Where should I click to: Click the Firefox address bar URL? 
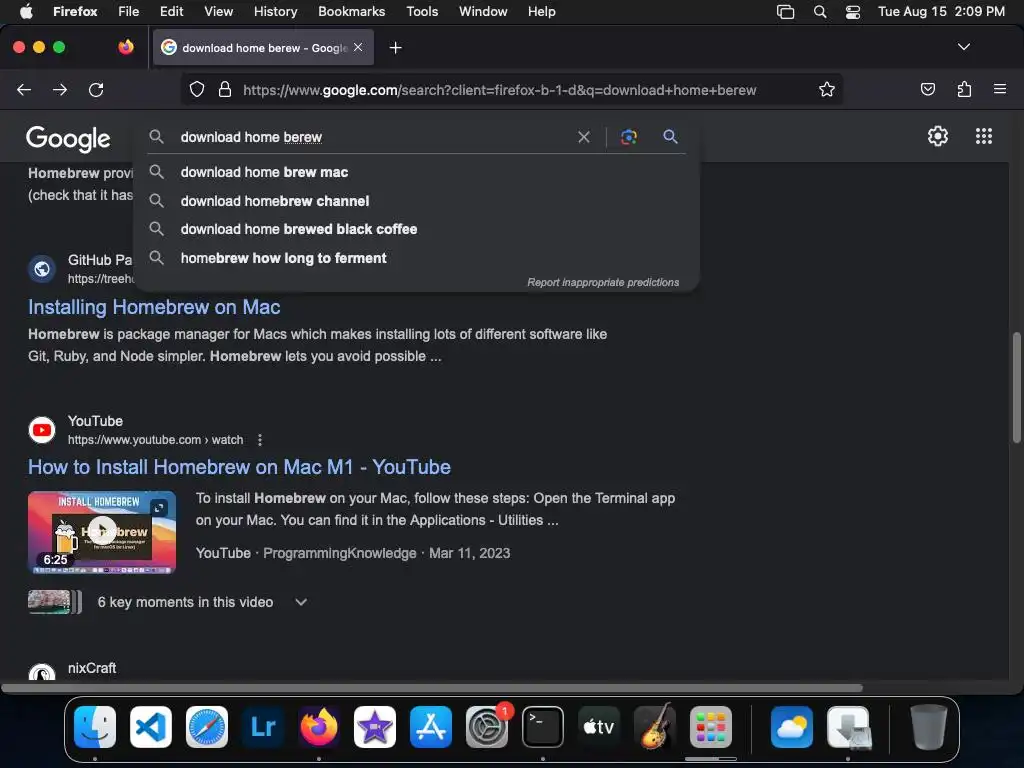point(500,90)
